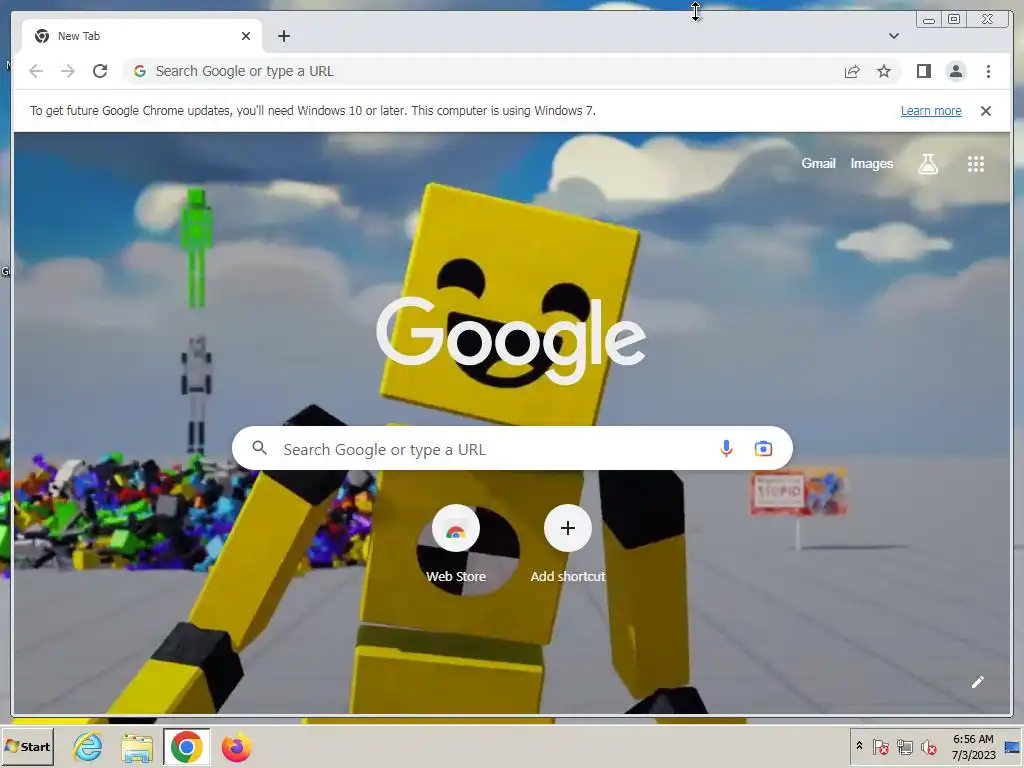
Task: Go back with the browser back arrow
Action: pyautogui.click(x=36, y=71)
